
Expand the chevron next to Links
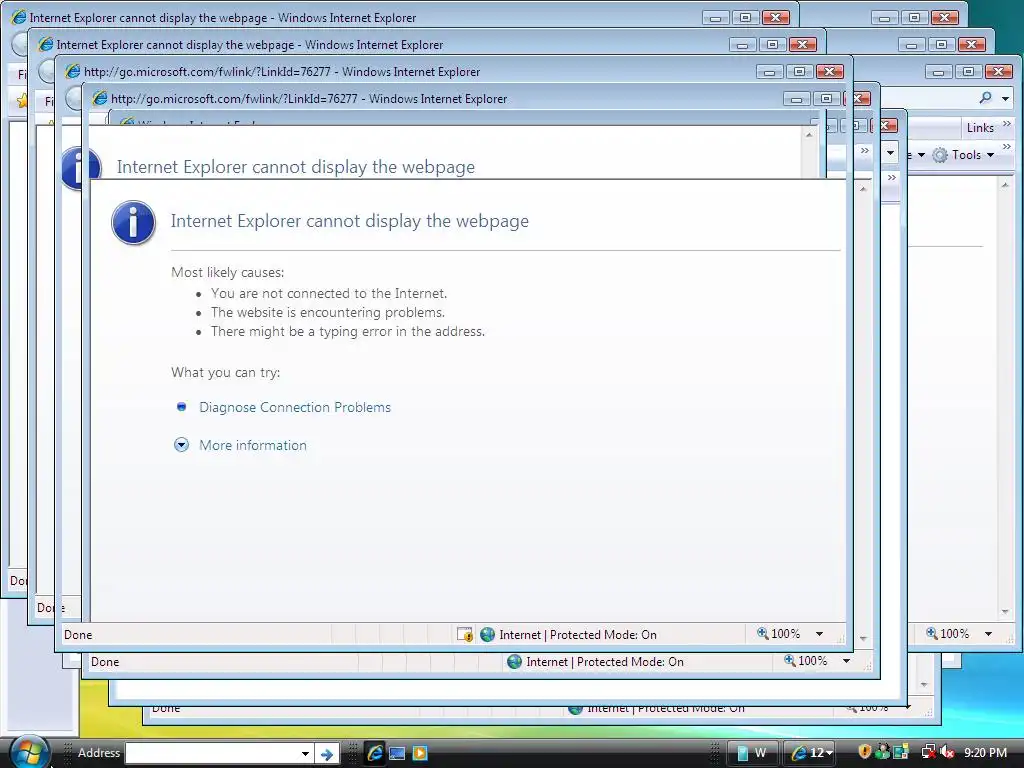pyautogui.click(x=1006, y=123)
